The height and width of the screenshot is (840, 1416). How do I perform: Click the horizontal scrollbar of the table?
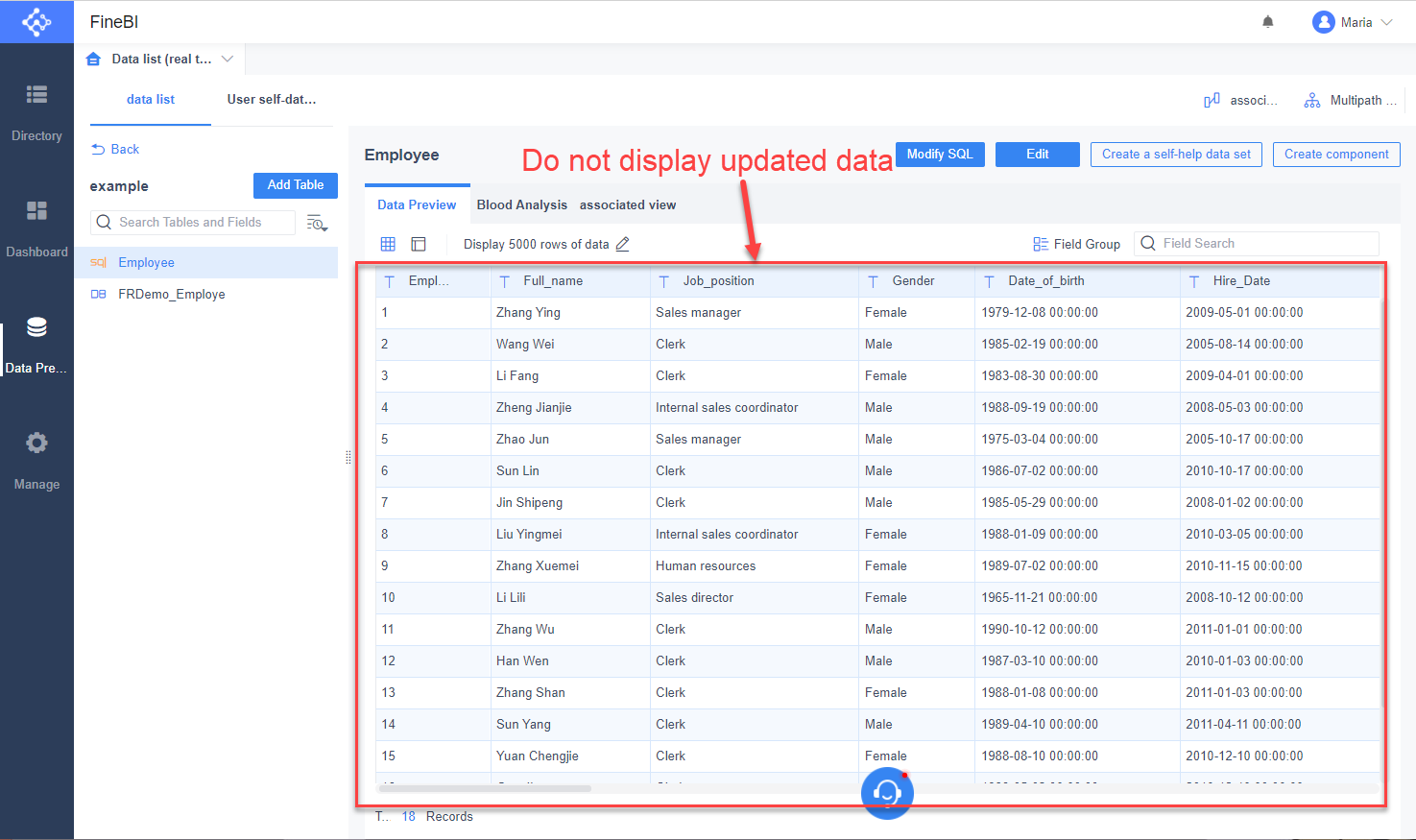484,788
